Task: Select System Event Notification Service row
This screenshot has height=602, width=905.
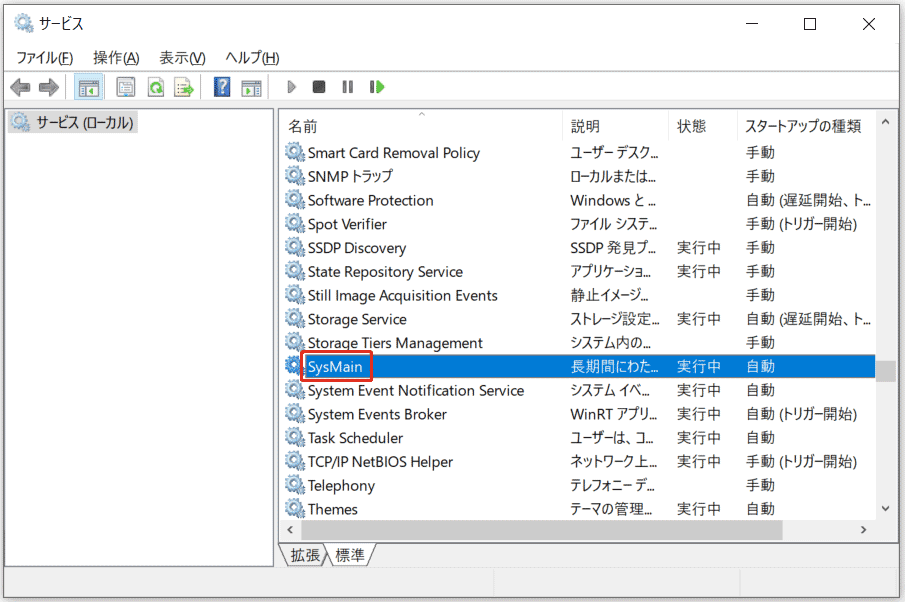Action: pos(578,390)
